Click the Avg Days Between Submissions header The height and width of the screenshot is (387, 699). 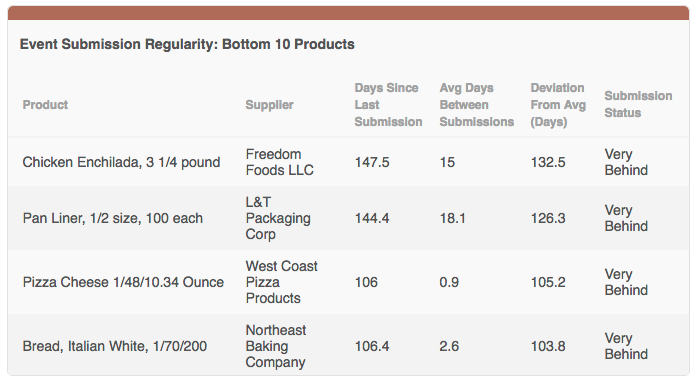477,105
